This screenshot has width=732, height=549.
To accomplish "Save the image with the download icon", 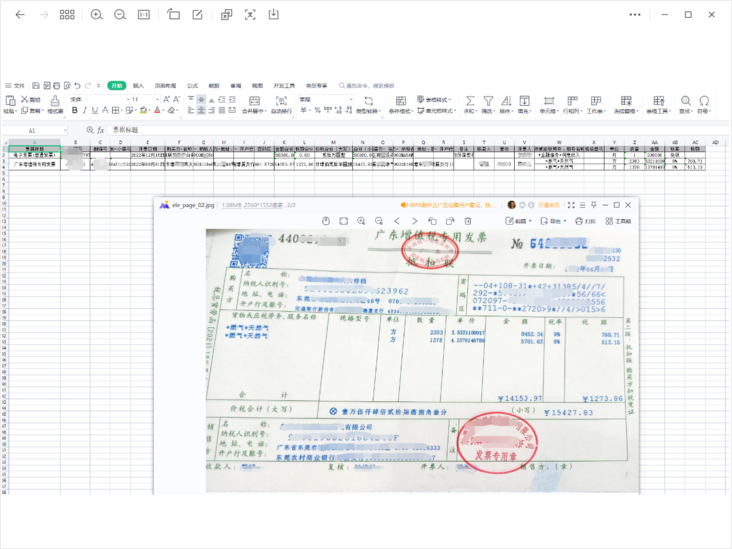I will click(274, 14).
